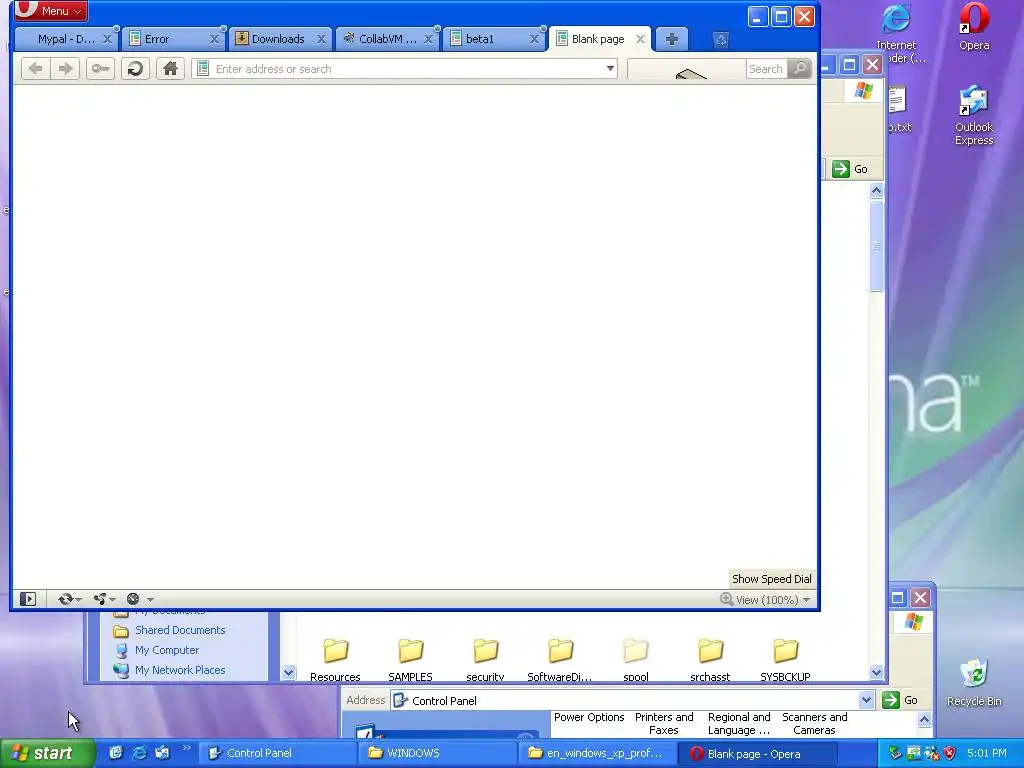
Task: Open Scanners and Cameras item
Action: pyautogui.click(x=814, y=724)
